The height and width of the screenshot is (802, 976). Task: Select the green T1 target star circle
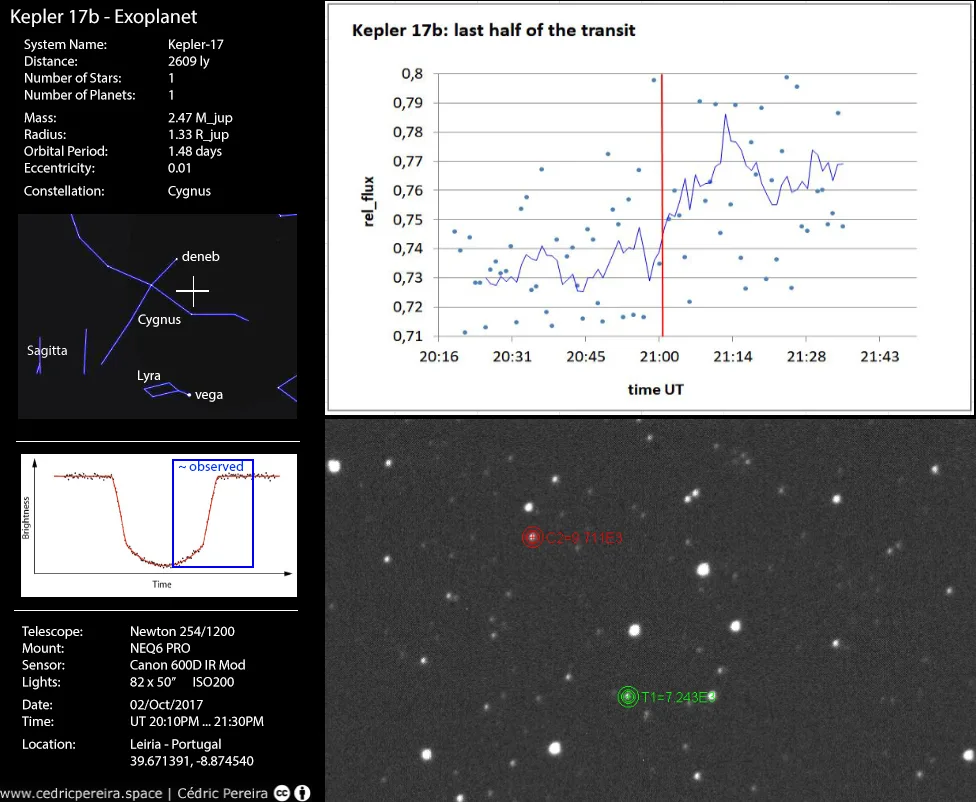[x=628, y=697]
